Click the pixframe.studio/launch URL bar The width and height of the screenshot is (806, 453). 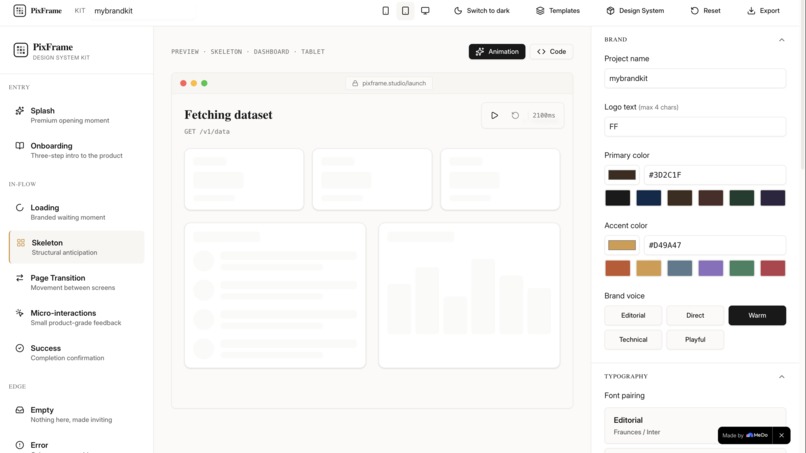tap(389, 83)
